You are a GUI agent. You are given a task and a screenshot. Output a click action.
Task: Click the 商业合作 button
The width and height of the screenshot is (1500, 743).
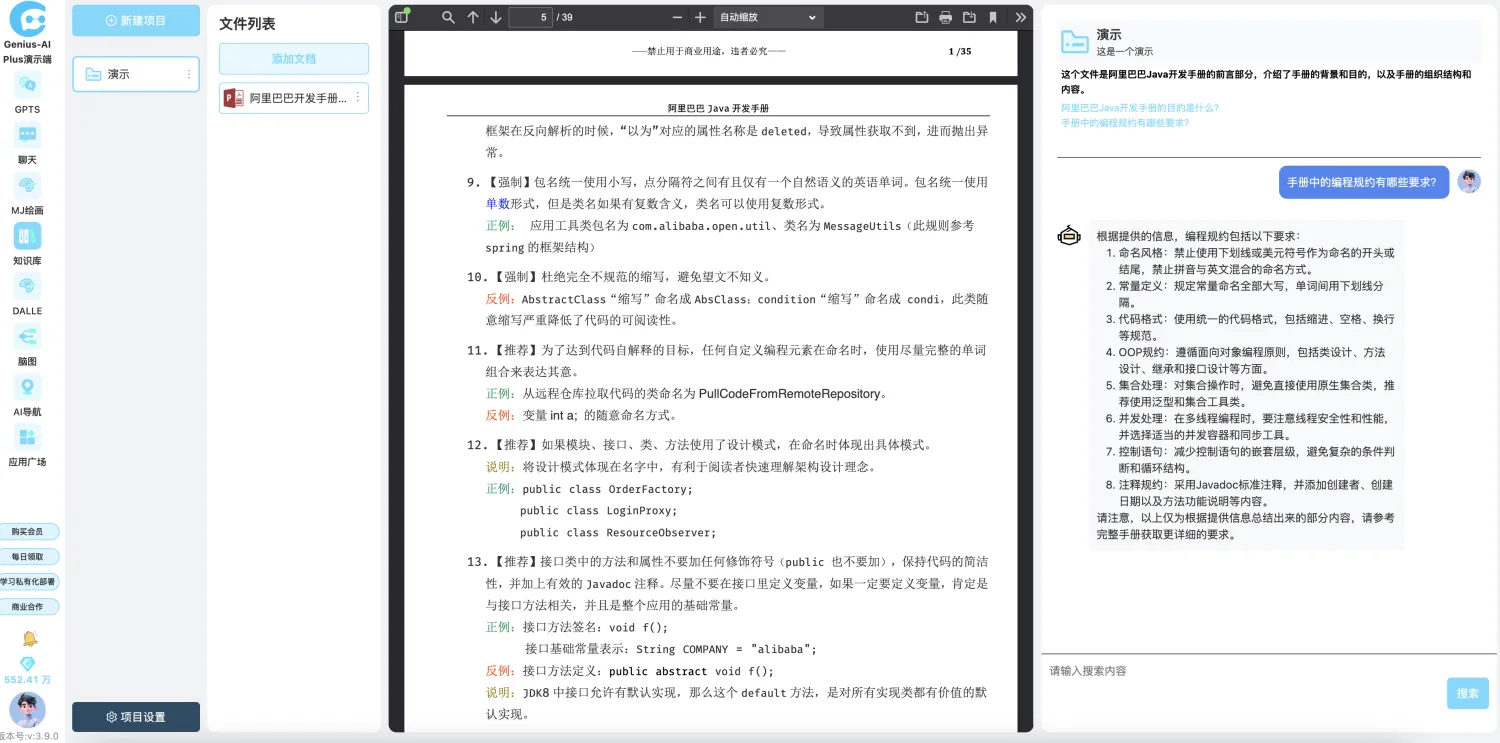pyautogui.click(x=28, y=606)
